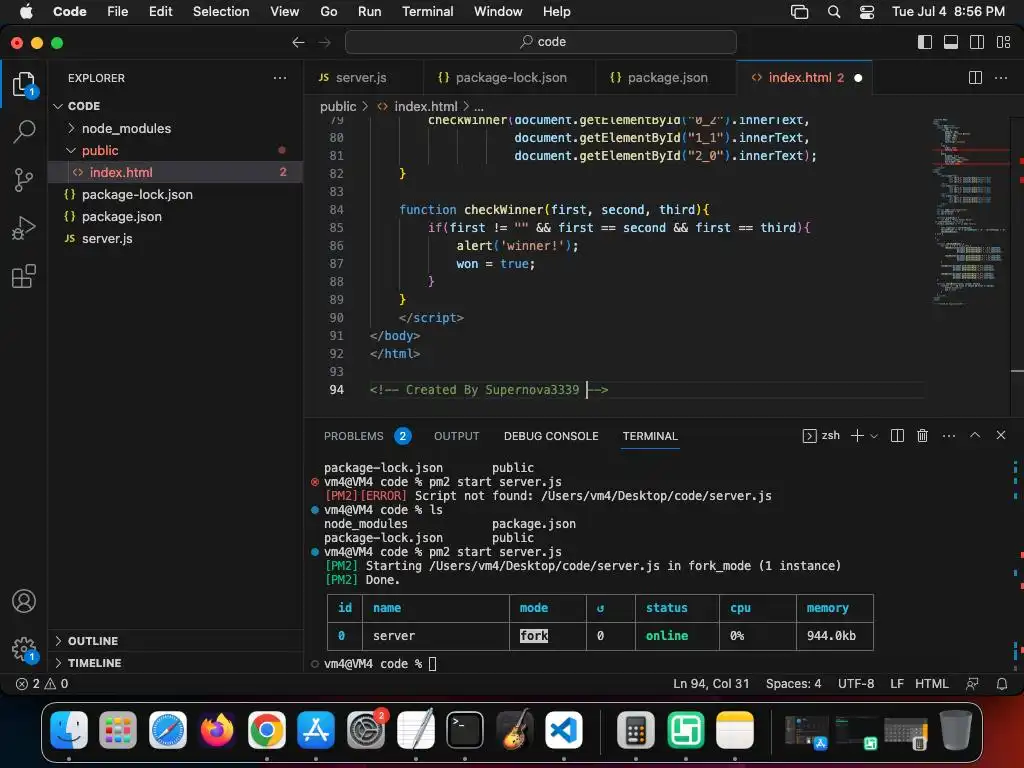Switch to the package.json tab
1024x768 pixels.
665,78
